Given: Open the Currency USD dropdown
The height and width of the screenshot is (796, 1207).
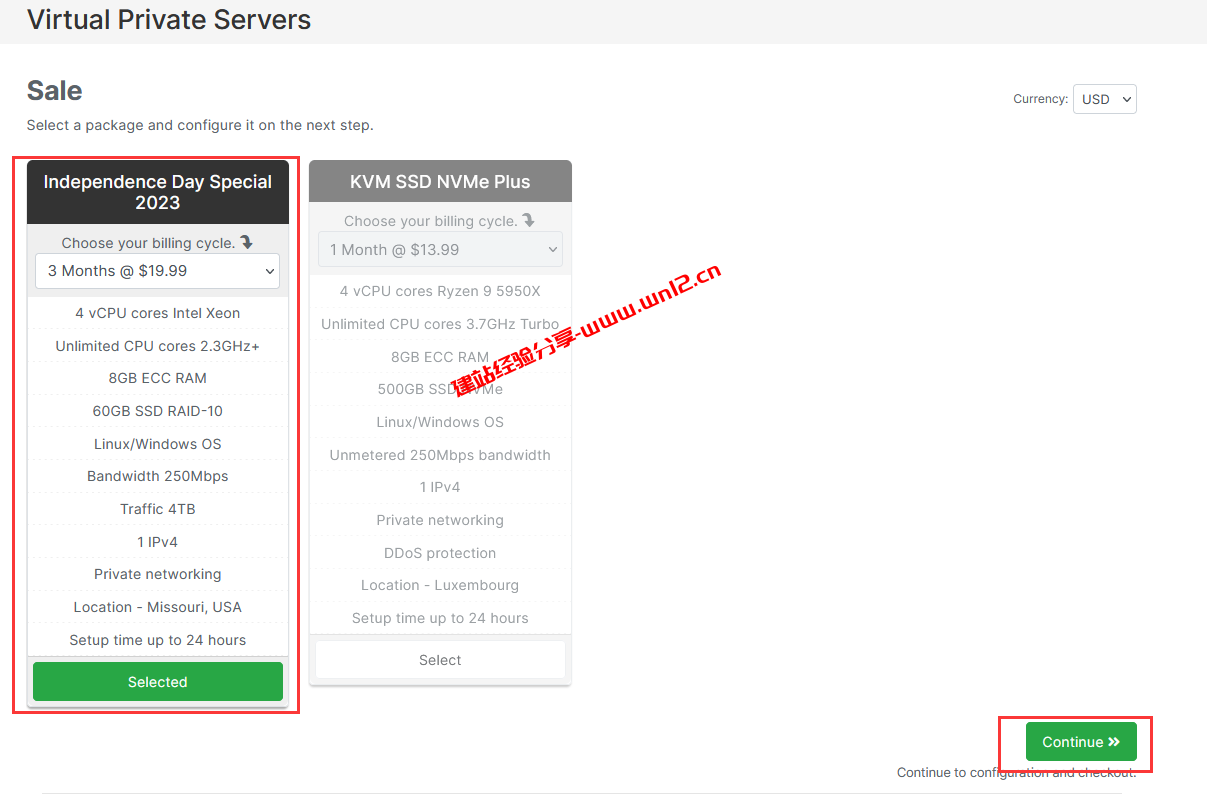Looking at the screenshot, I should (1104, 99).
